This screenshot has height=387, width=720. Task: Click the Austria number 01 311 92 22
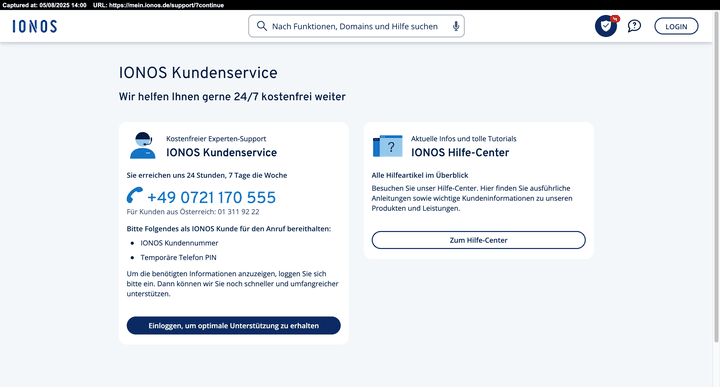[238, 212]
